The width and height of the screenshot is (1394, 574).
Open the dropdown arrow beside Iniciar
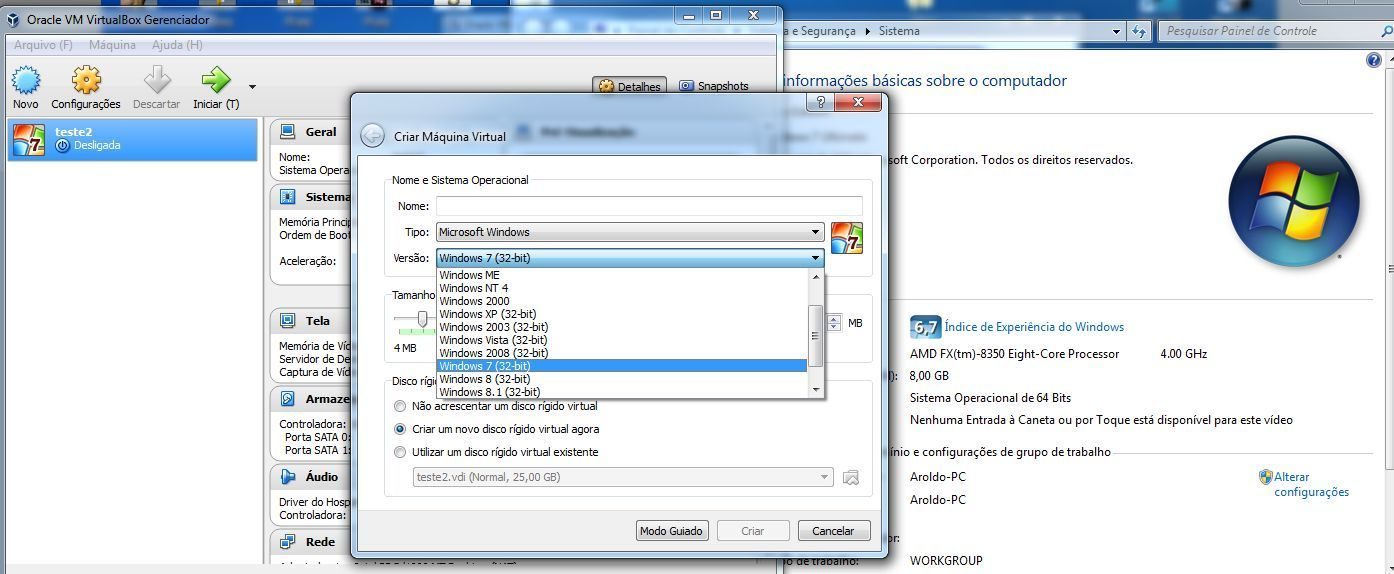pyautogui.click(x=252, y=87)
